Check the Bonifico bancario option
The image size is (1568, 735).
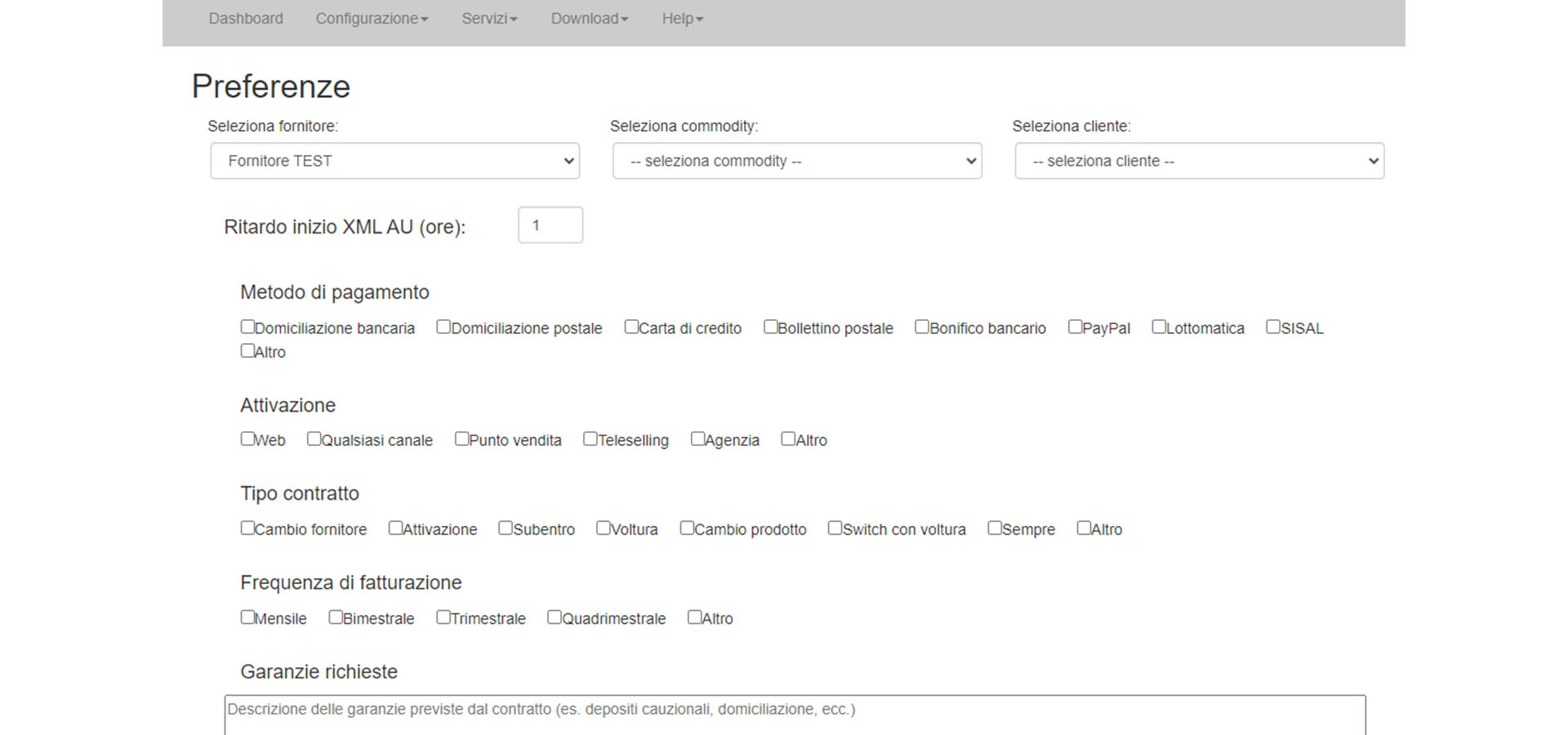(x=921, y=327)
